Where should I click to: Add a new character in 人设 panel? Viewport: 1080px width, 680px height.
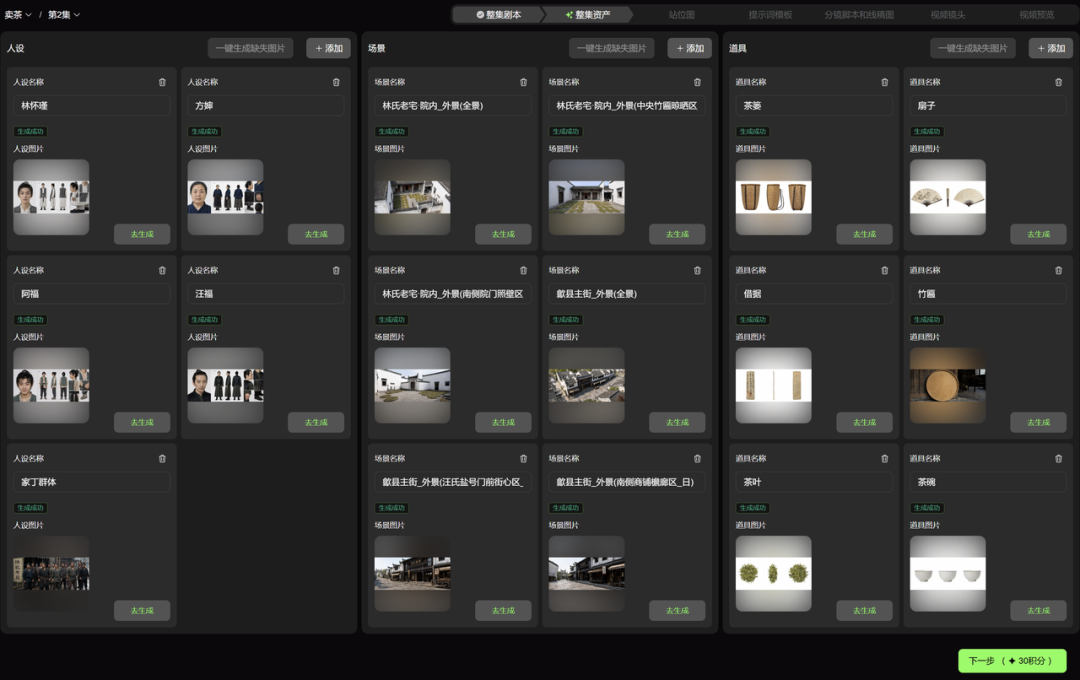click(329, 48)
